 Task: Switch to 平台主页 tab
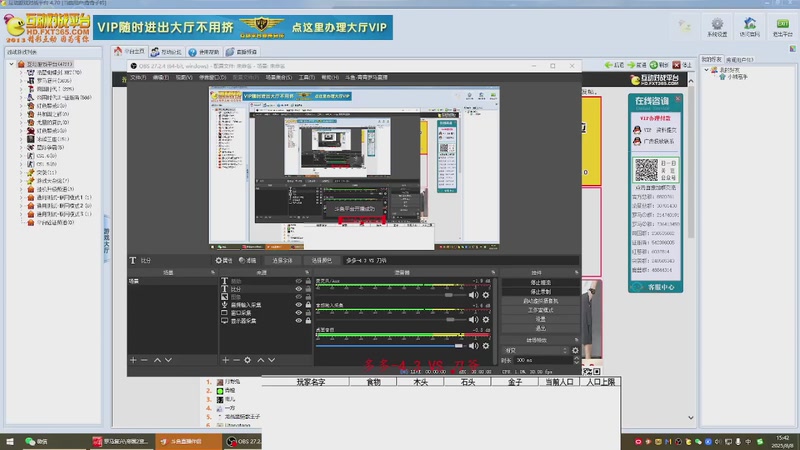pyautogui.click(x=130, y=52)
